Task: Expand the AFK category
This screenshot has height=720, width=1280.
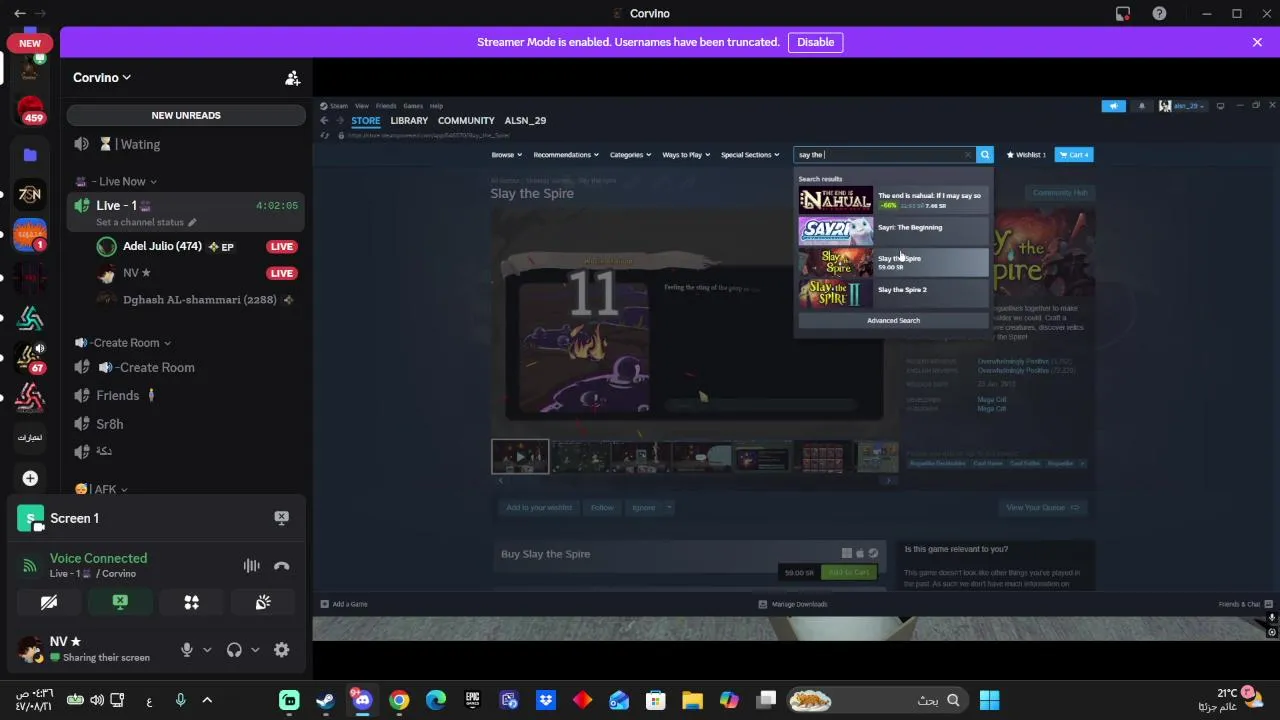Action: click(x=102, y=489)
